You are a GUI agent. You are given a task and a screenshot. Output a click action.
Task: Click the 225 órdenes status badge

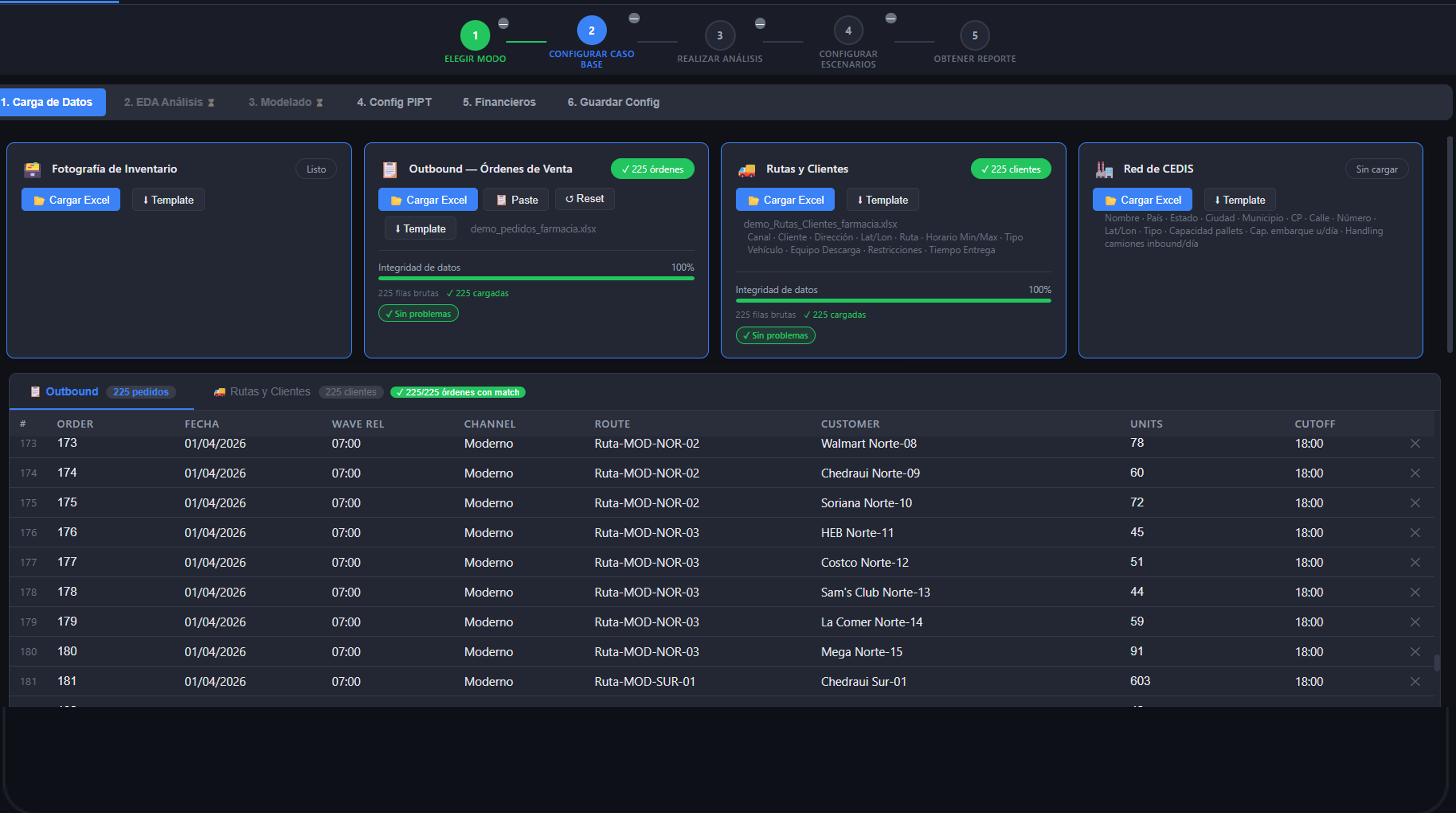(652, 169)
